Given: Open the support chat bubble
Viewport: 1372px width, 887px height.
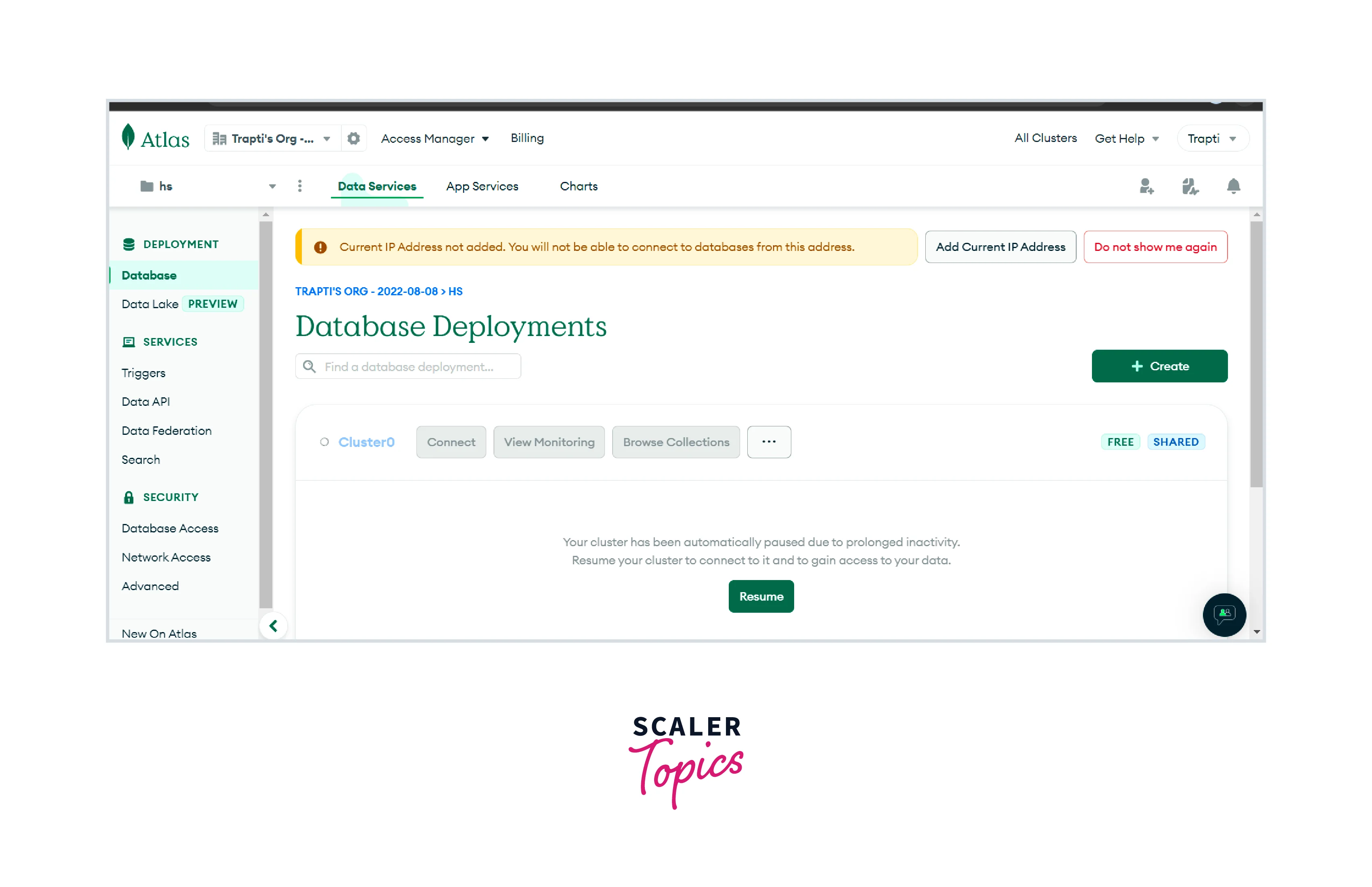Looking at the screenshot, I should 1224,614.
